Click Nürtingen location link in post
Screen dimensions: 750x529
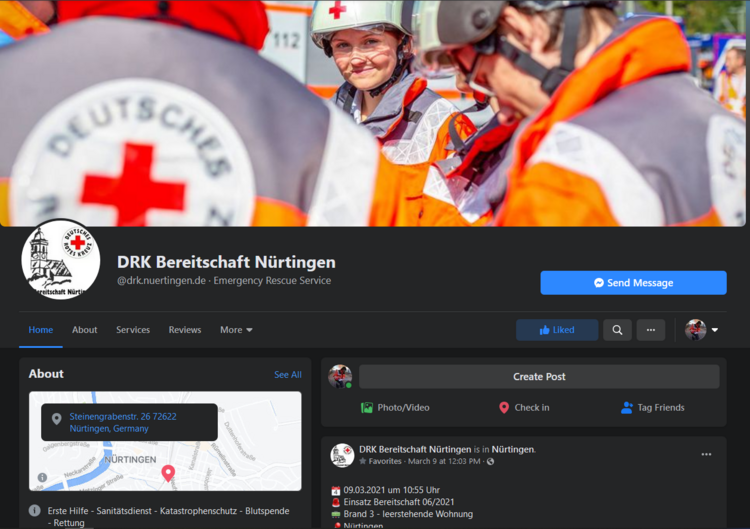pyautogui.click(x=513, y=449)
